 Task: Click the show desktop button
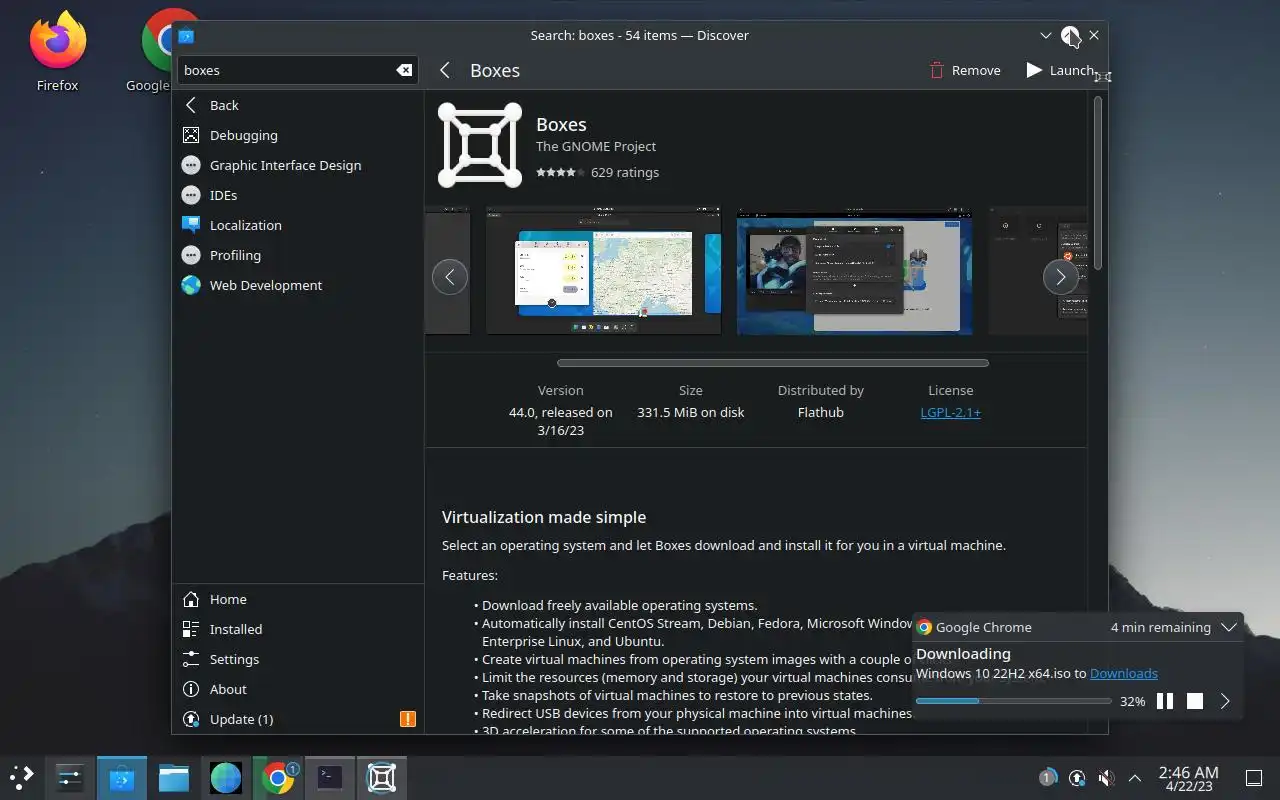coord(1253,777)
